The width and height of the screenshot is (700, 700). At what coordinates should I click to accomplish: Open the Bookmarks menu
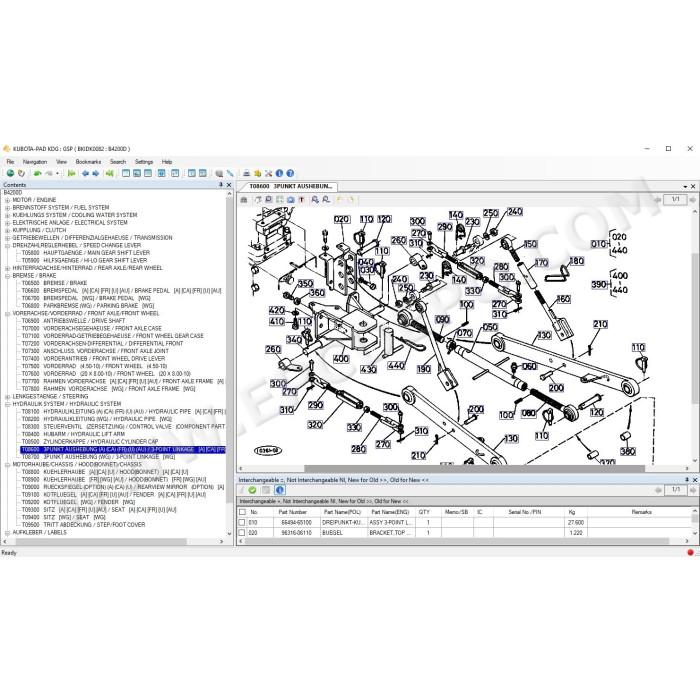88,162
